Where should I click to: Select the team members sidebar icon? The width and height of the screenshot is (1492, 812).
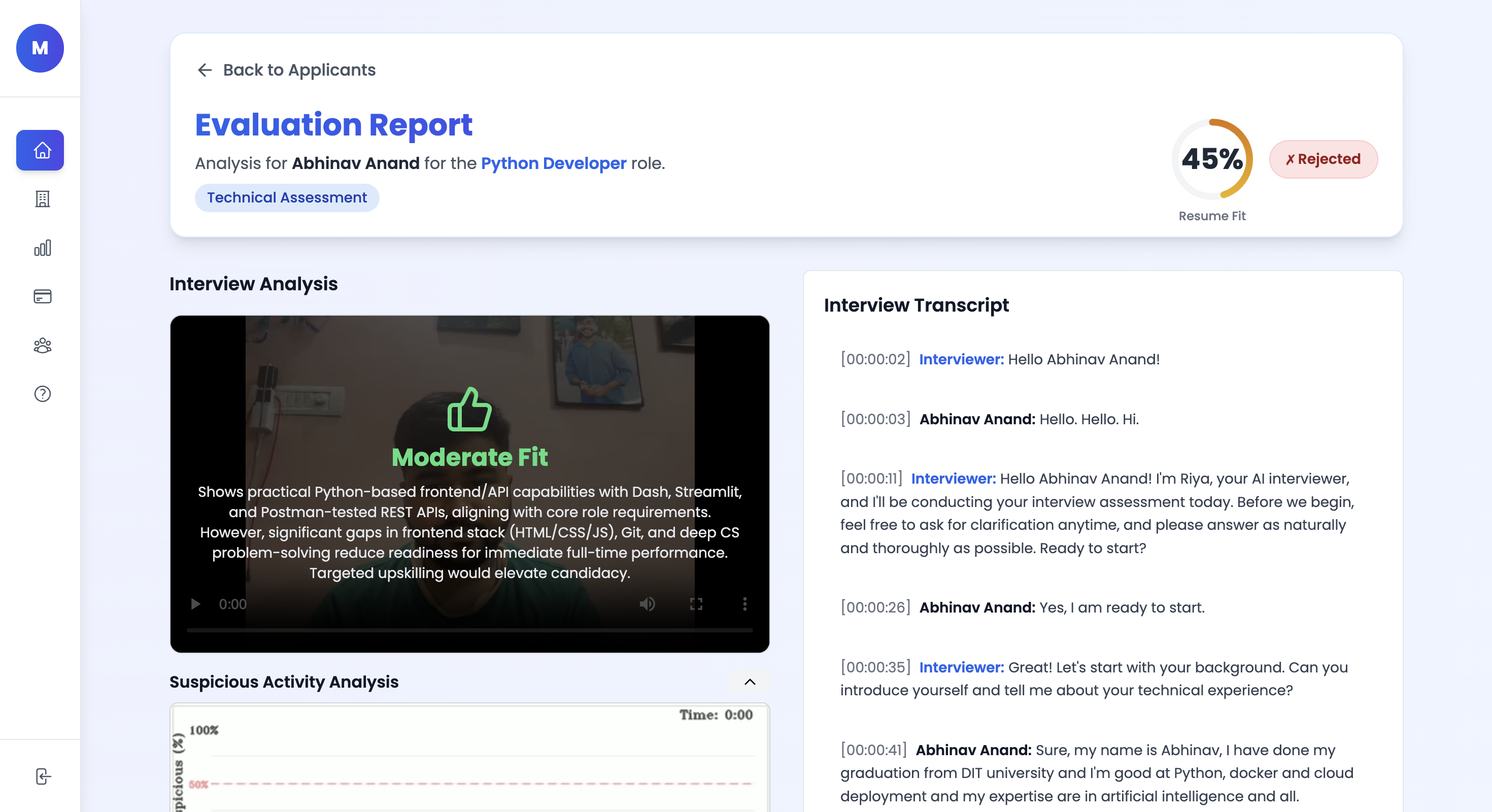(42, 345)
